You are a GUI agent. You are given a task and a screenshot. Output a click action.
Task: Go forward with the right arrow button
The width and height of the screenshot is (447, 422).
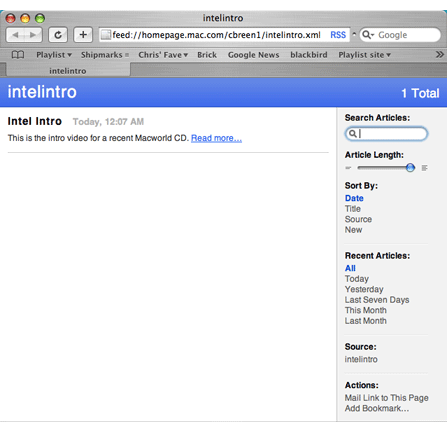[33, 35]
